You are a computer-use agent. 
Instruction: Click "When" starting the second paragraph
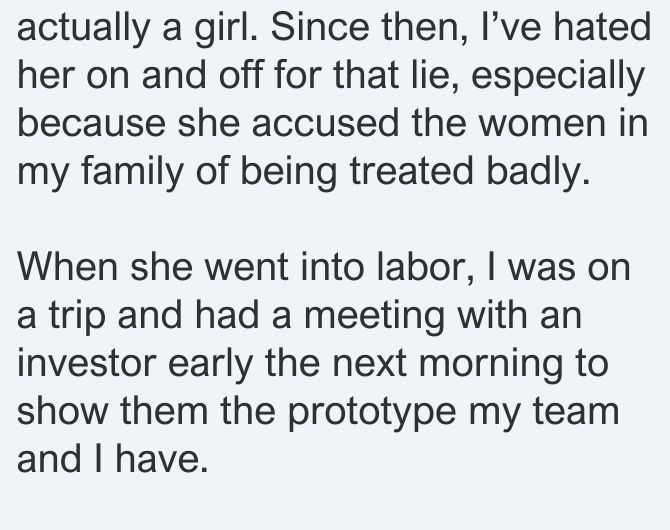[x=68, y=266]
